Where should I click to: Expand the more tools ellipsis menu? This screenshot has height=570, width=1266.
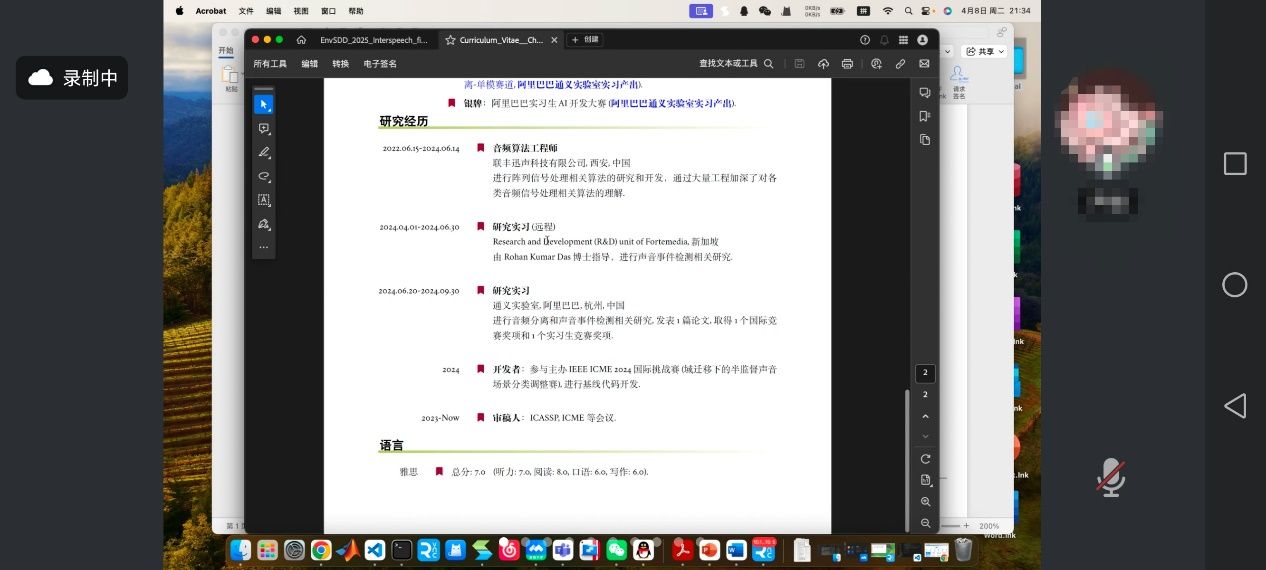tap(264, 247)
